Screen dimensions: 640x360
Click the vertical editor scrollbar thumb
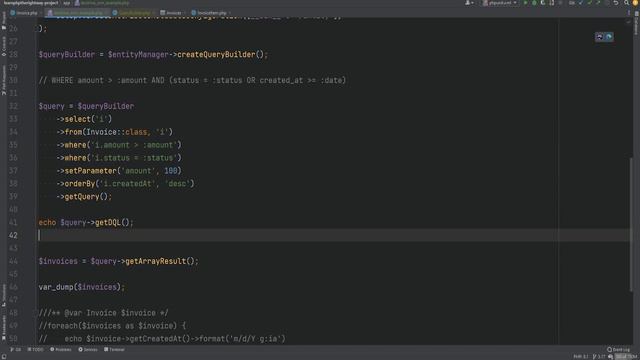coord(631,224)
